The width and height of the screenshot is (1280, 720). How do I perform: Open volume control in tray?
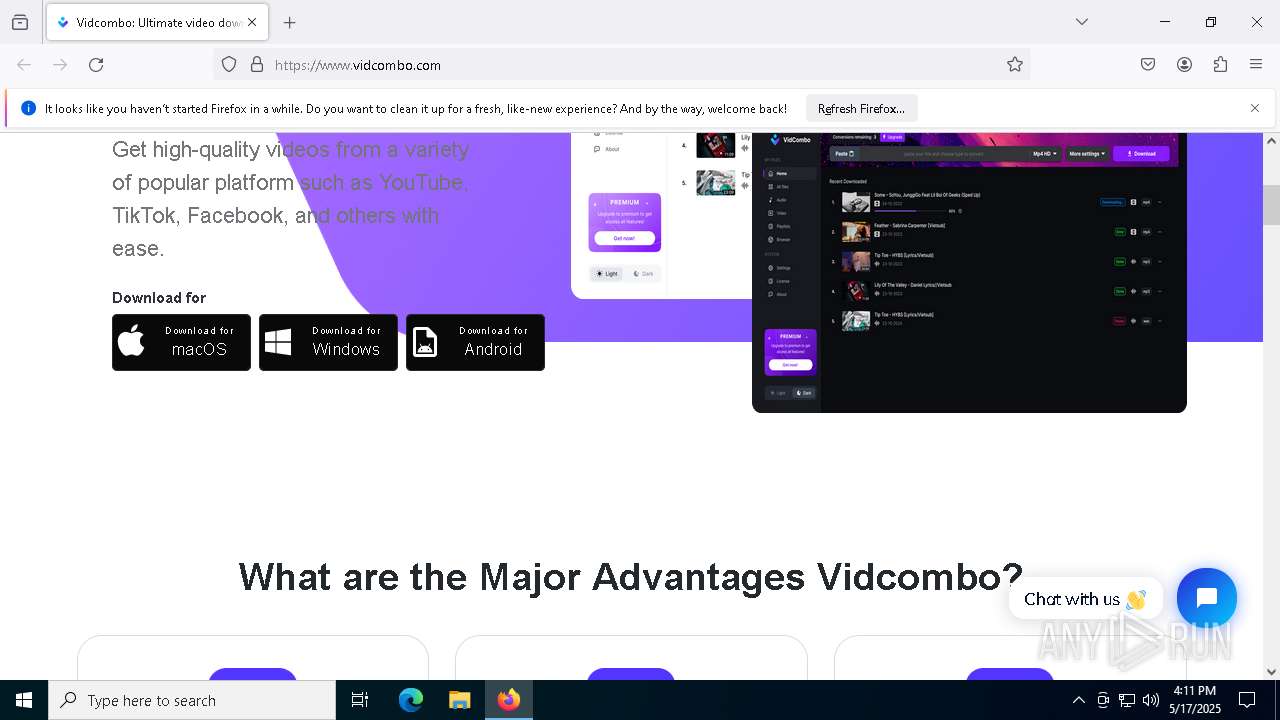tap(1151, 700)
